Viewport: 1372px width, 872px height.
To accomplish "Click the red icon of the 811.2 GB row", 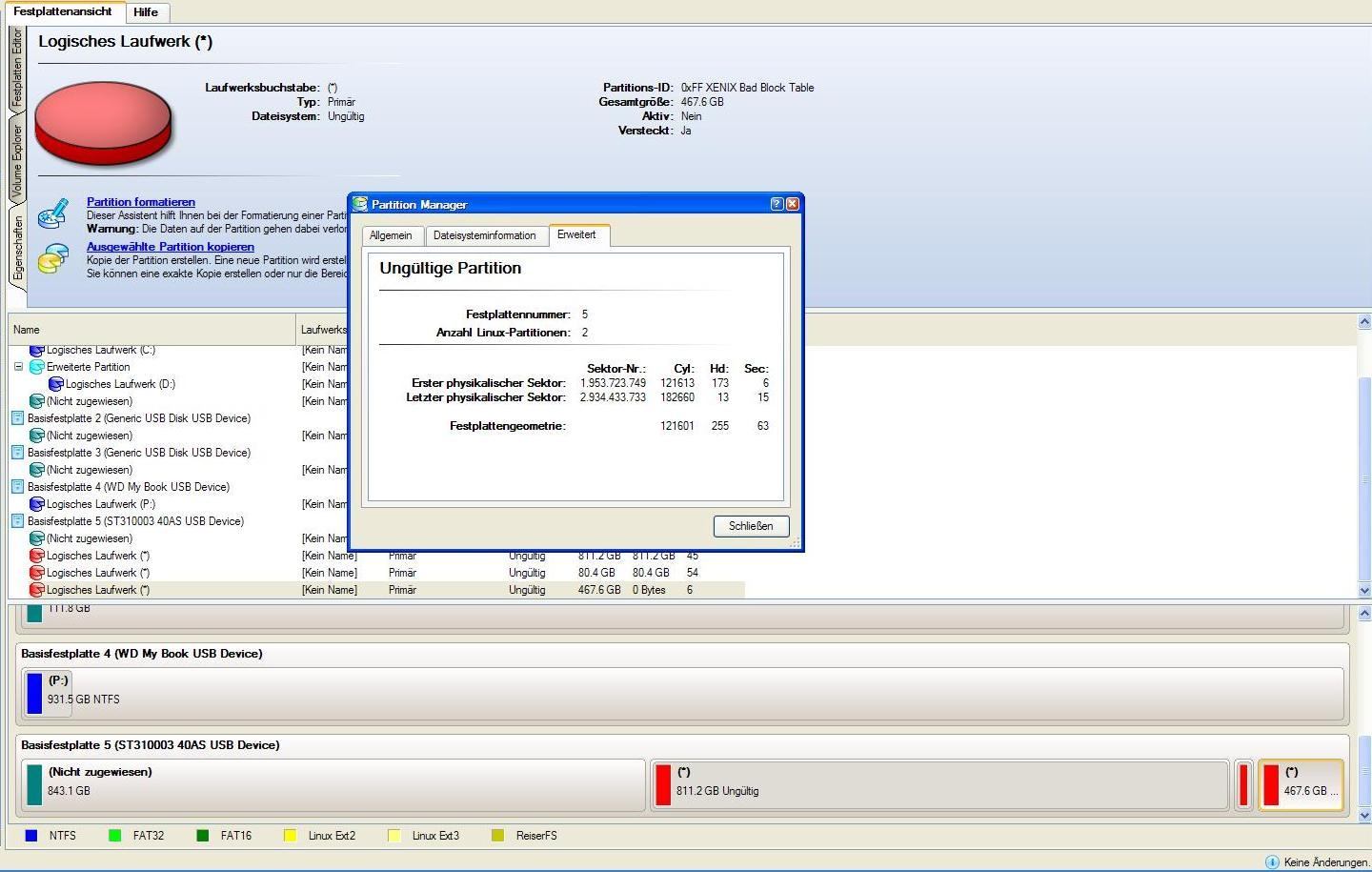I will (37, 556).
